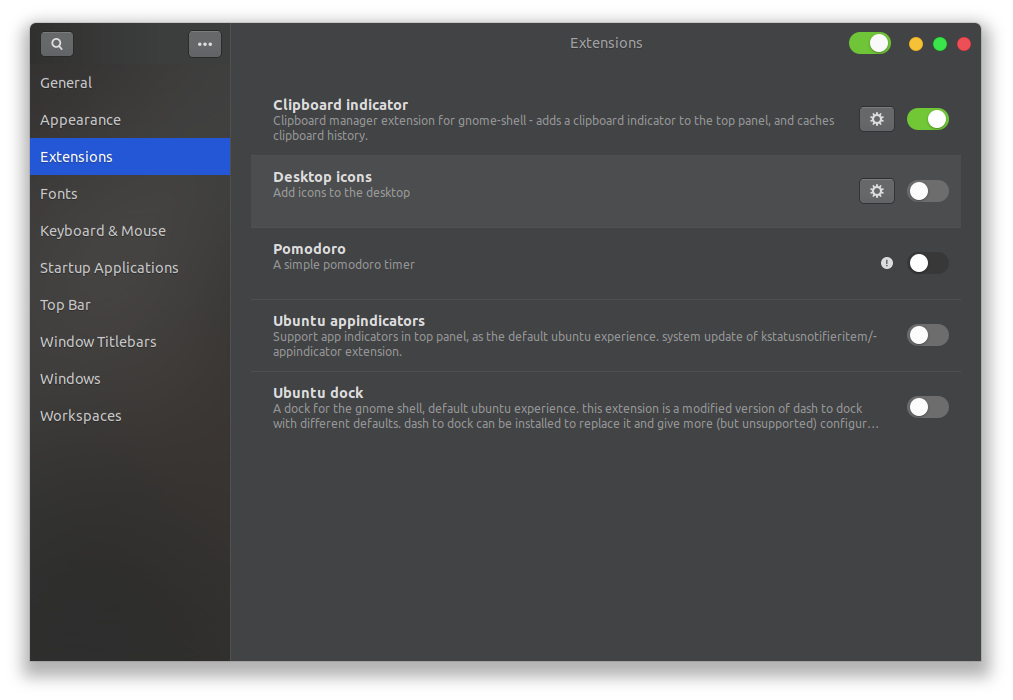This screenshot has height=700, width=1013.
Task: Turn on the Pomodoro extension
Action: (x=927, y=263)
